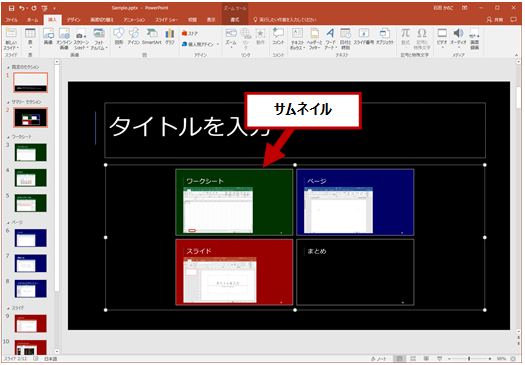
Task: Switch to the Animations (アニメーション) tab
Action: (134, 20)
